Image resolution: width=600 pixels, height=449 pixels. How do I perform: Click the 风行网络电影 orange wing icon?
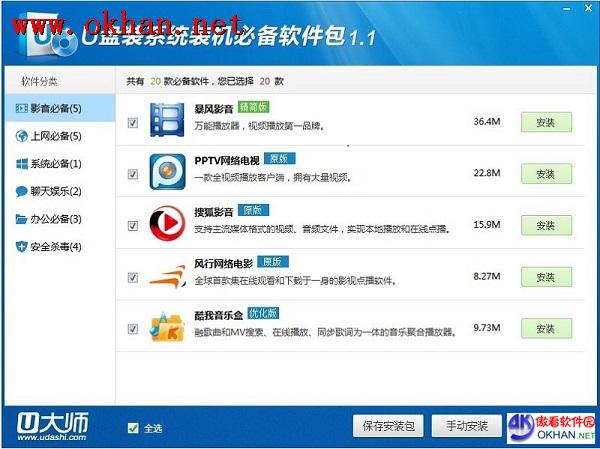point(168,276)
